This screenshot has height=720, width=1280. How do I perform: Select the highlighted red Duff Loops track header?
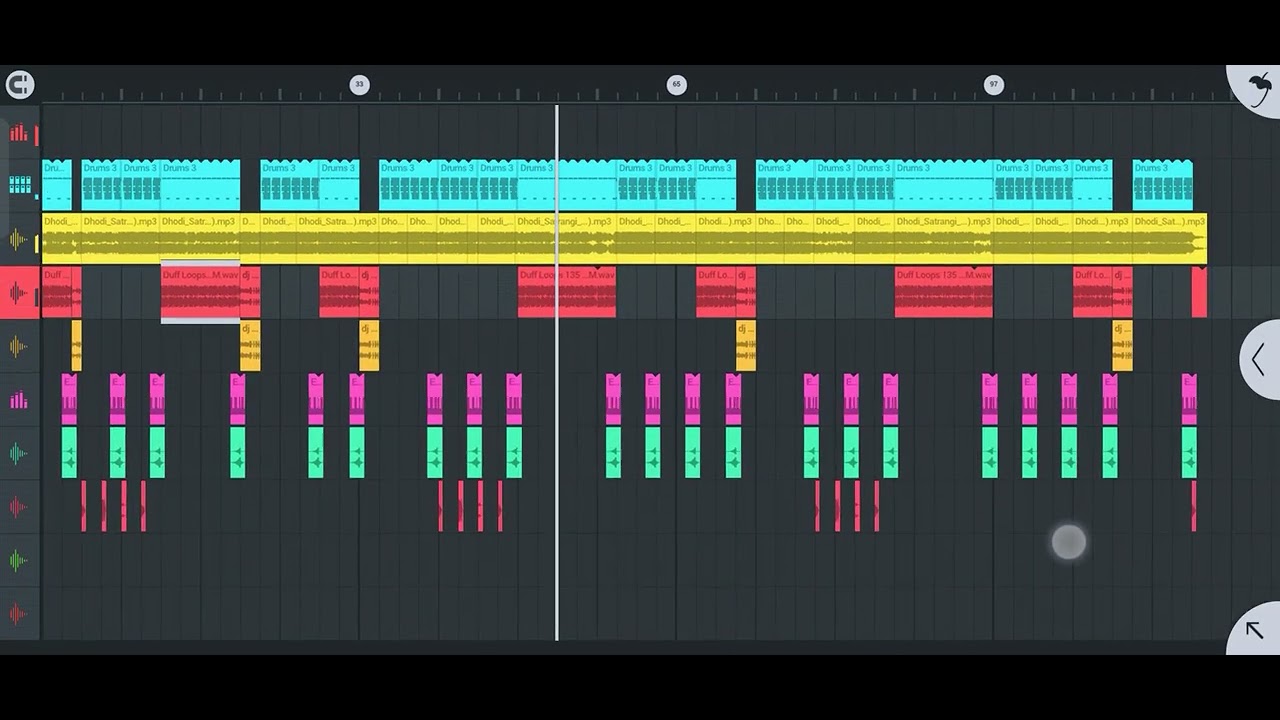tap(19, 293)
